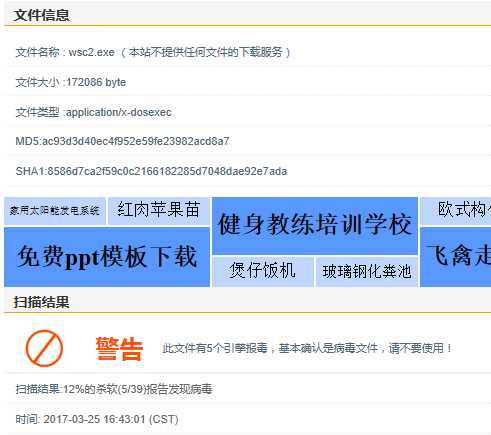491x435 pixels.
Task: Select the MD5 hash value line
Action: [x=122, y=141]
